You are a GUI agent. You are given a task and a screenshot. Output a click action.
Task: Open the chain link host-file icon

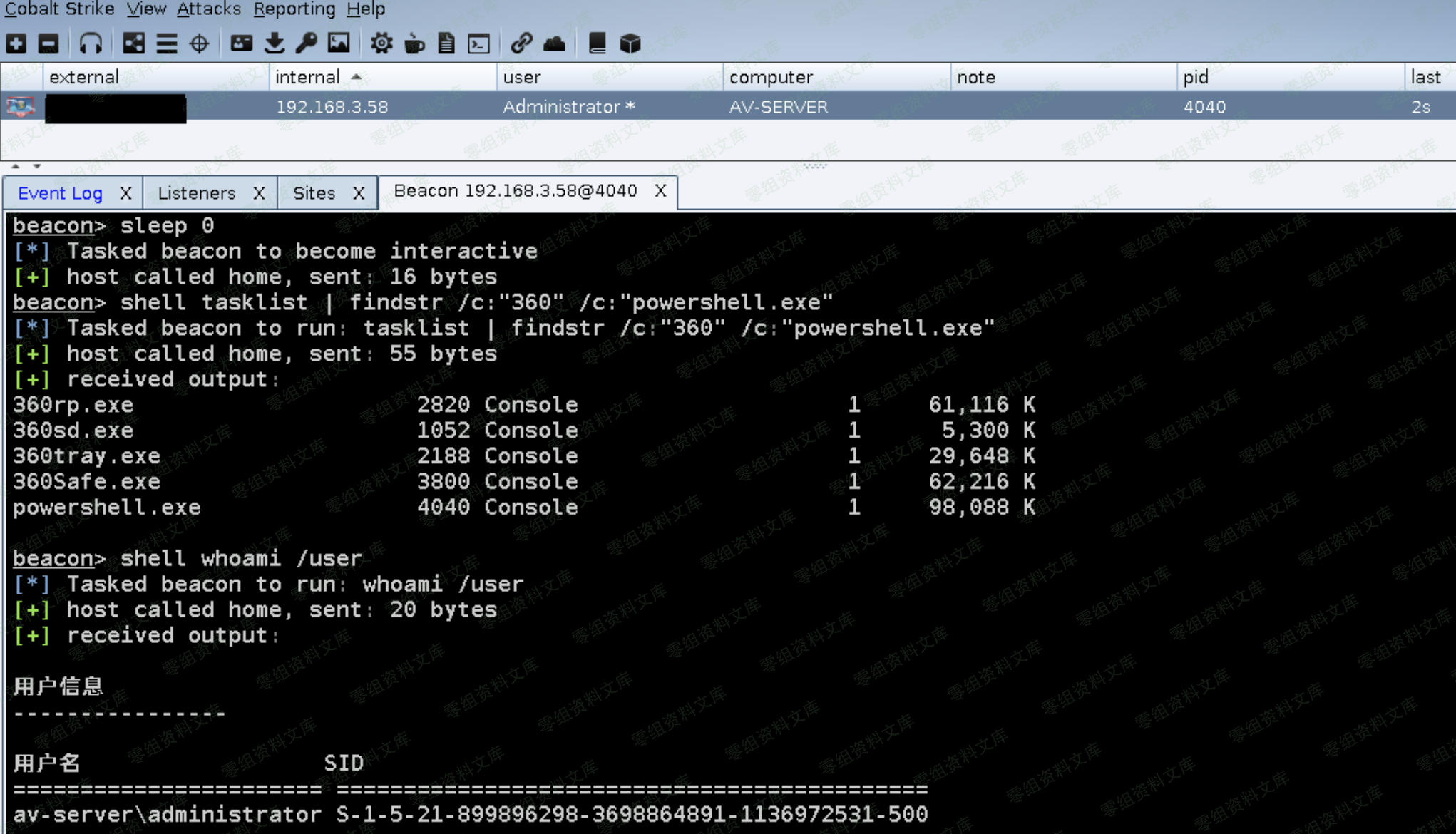coord(521,44)
